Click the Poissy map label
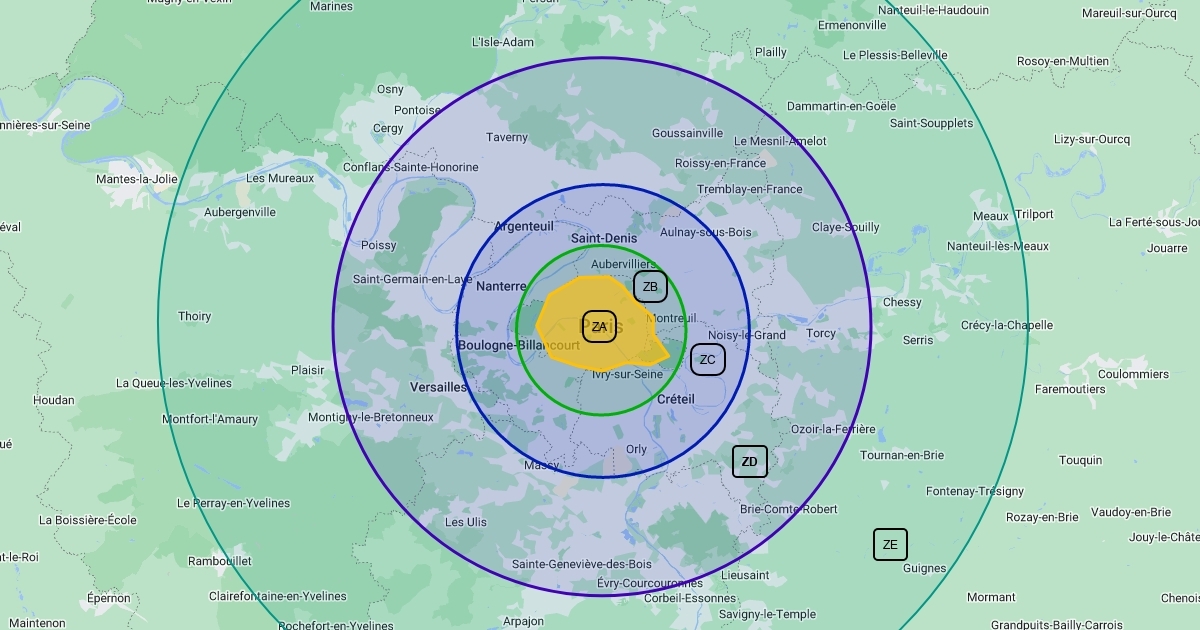This screenshot has width=1200, height=630. pyautogui.click(x=379, y=245)
